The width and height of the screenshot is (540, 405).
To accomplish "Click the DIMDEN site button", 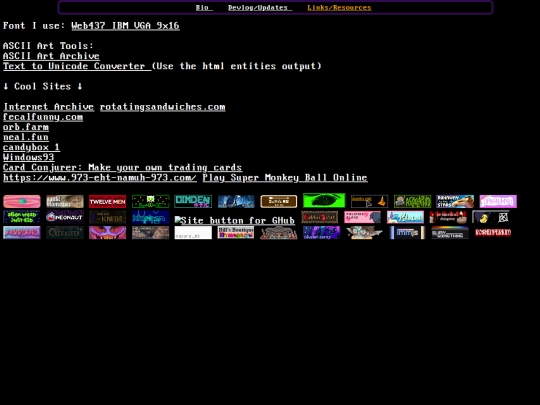I will coord(193,201).
